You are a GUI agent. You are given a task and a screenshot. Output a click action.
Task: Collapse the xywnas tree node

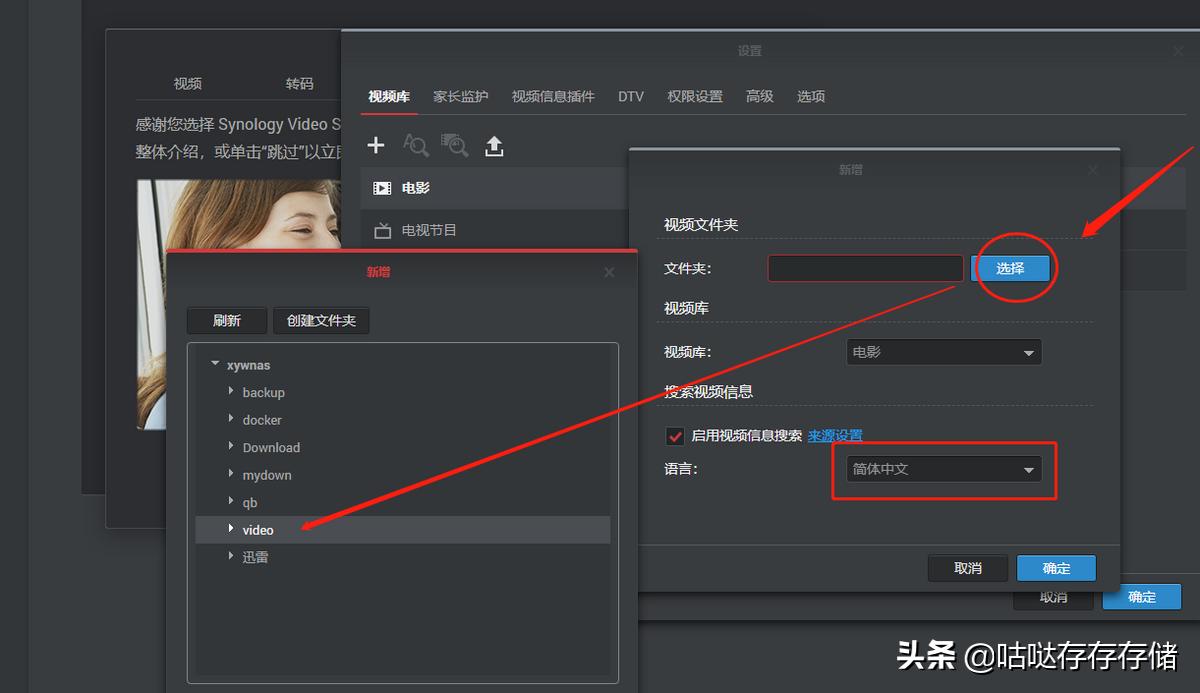point(214,364)
